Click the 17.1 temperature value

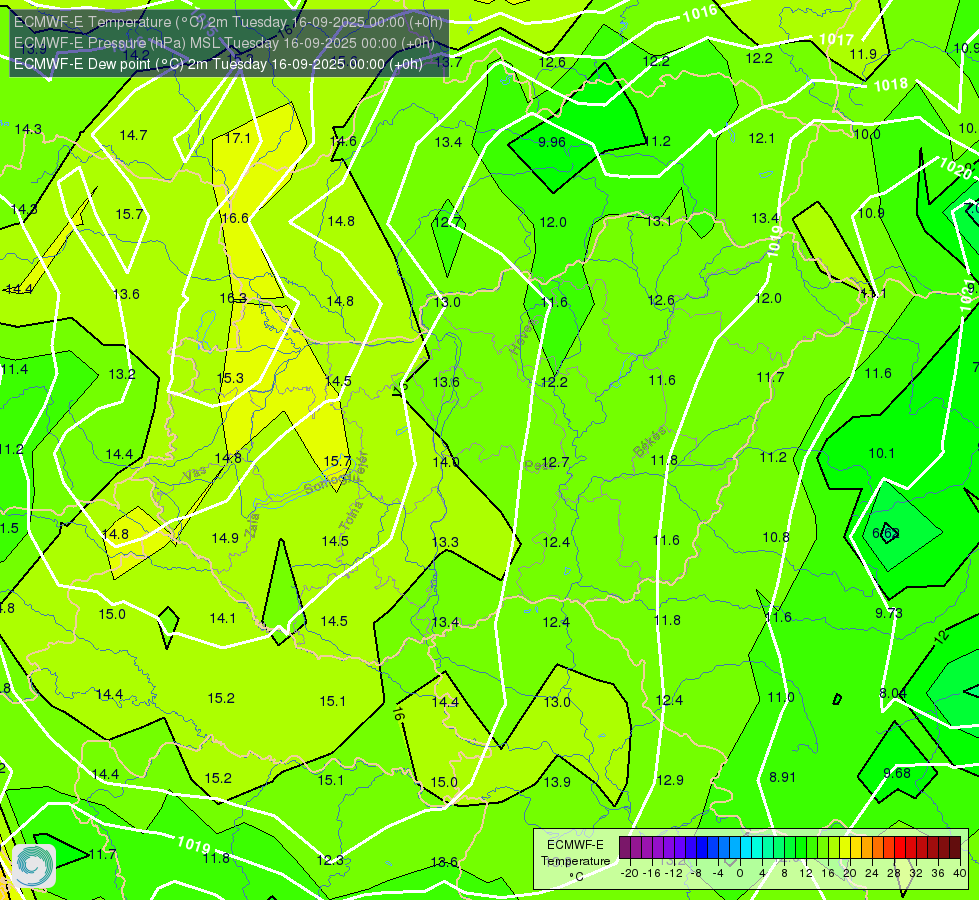tap(238, 138)
